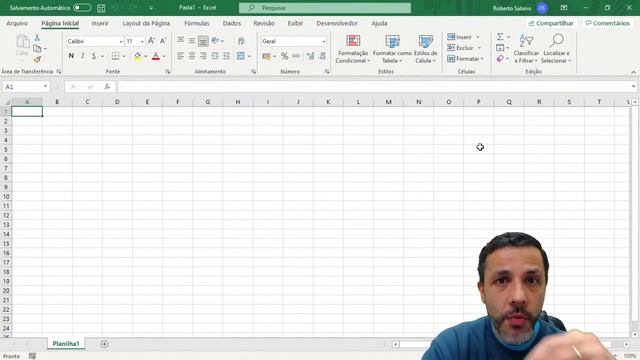
Task: Click the Fill down icon
Action: pyautogui.click(x=500, y=48)
